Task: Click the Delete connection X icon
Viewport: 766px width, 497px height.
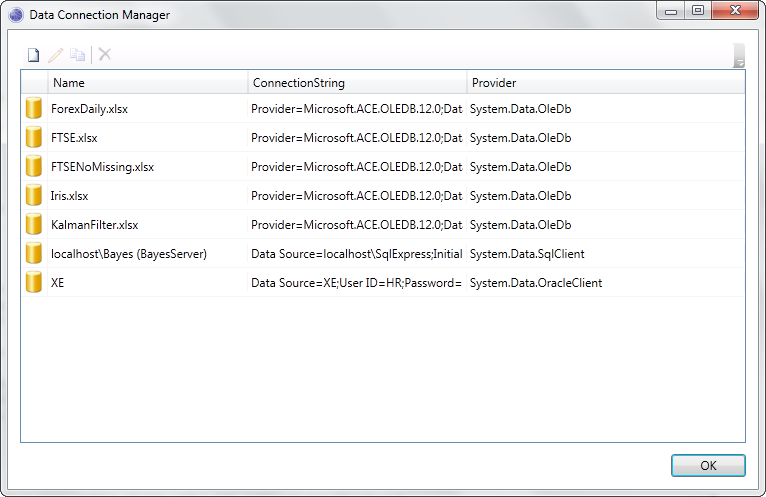Action: tap(105, 54)
